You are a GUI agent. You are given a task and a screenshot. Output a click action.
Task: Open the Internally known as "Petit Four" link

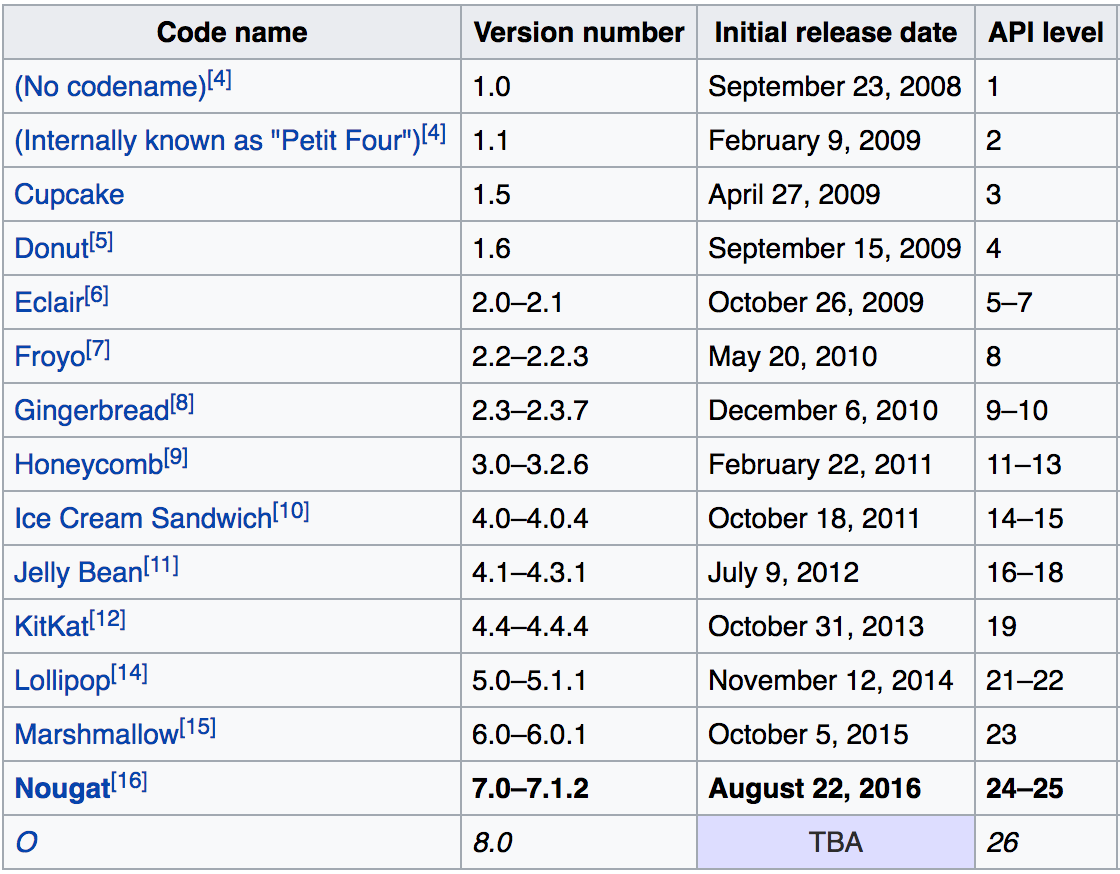click(218, 141)
